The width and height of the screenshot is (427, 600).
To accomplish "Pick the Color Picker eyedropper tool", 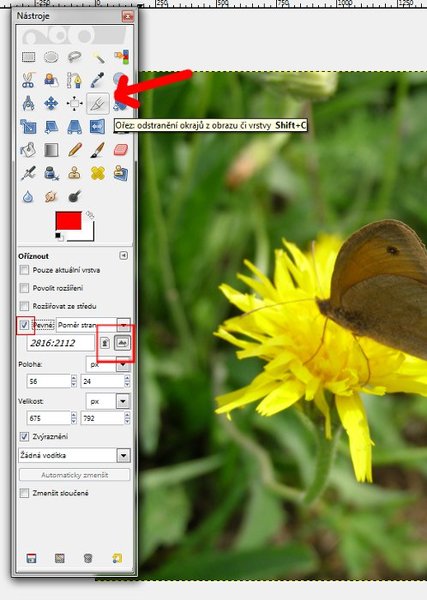I will [97, 80].
